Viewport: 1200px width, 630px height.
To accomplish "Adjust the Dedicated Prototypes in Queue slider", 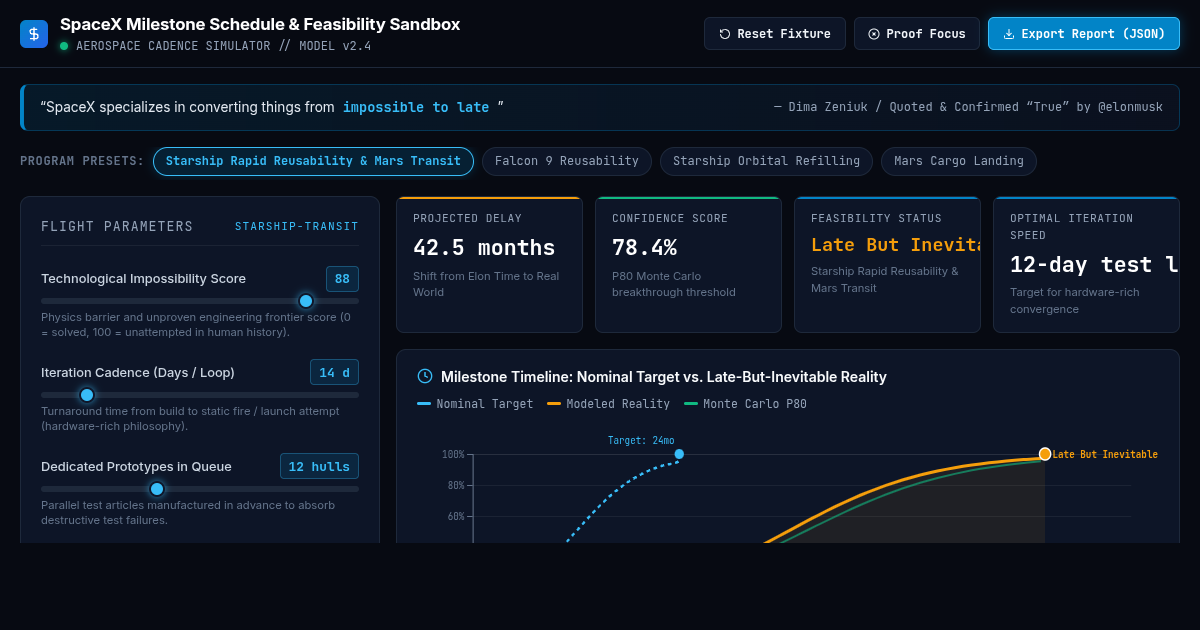I will pos(200,489).
